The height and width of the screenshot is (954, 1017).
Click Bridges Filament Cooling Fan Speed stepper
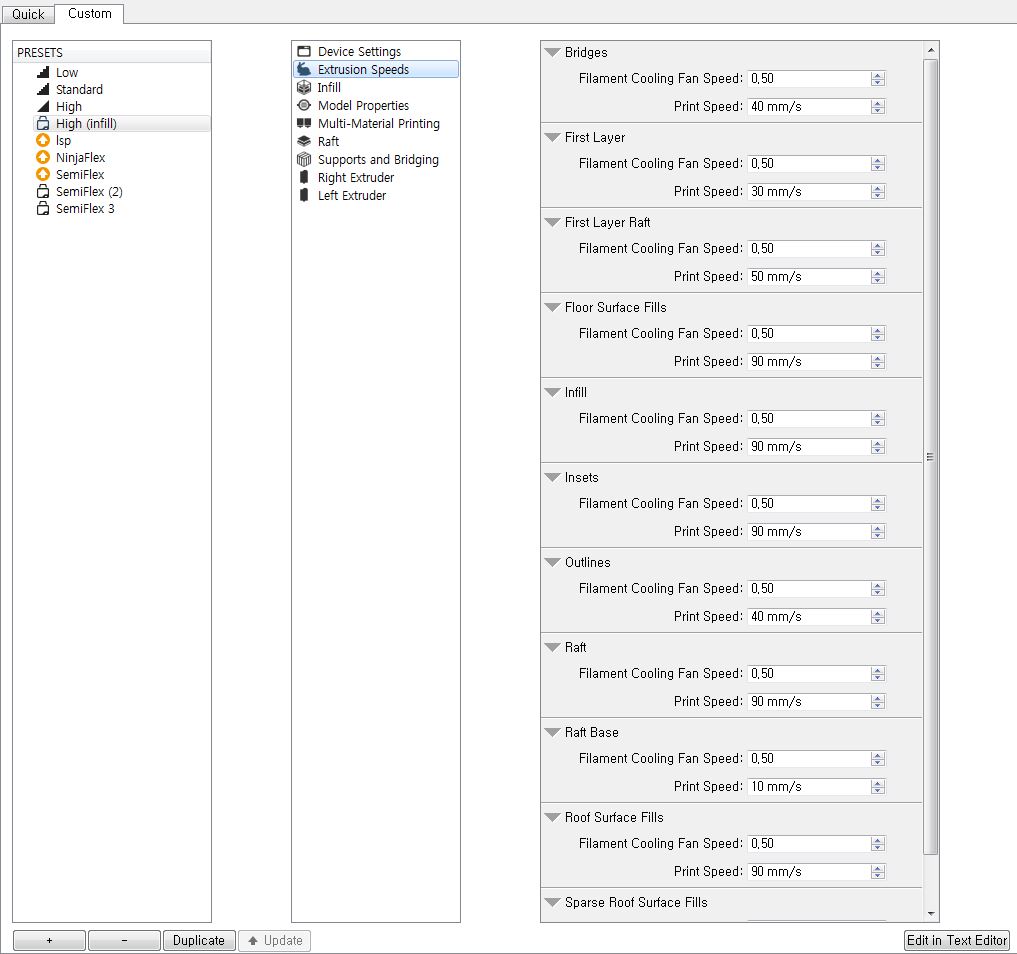(x=878, y=78)
